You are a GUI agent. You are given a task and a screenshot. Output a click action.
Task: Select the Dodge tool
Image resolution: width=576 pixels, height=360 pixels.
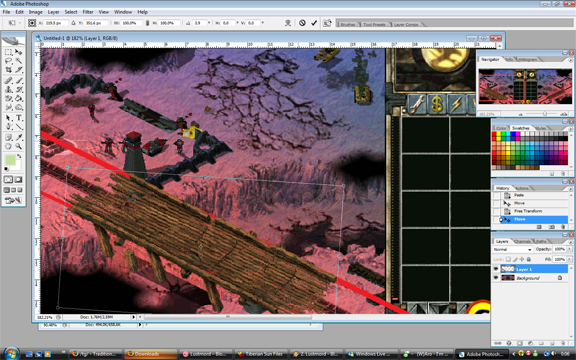[19, 107]
